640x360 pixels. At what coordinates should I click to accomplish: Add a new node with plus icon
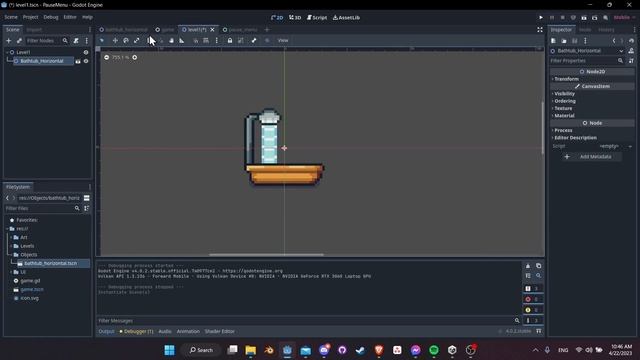coord(9,41)
